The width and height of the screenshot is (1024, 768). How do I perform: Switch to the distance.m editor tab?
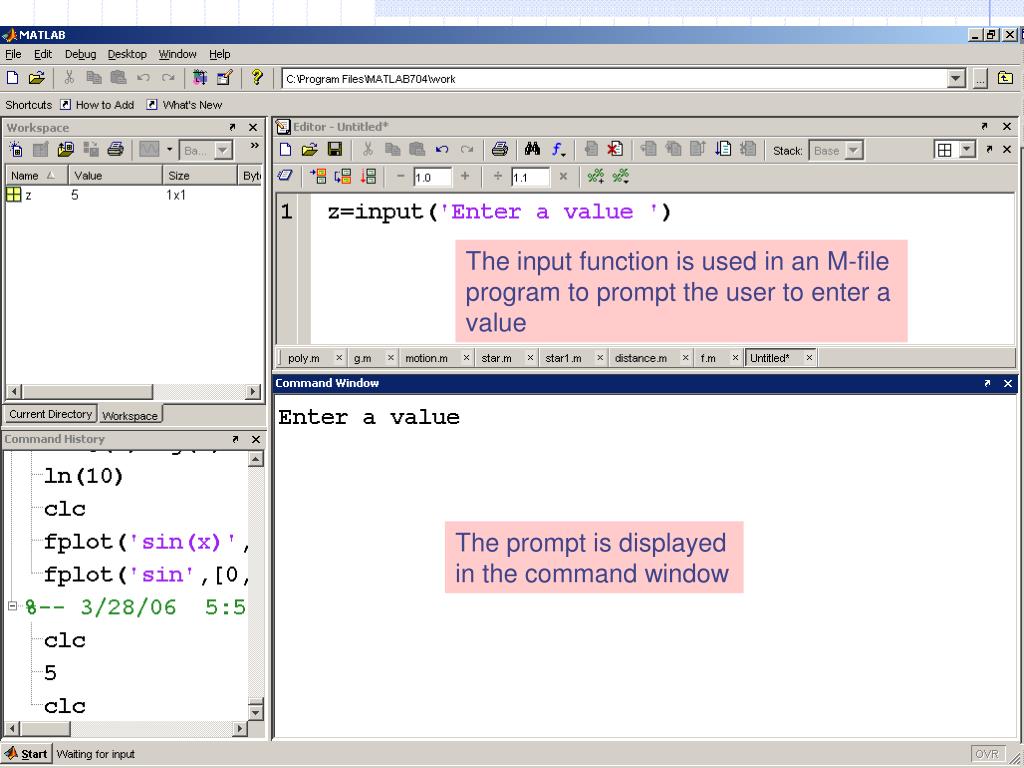[x=641, y=358]
